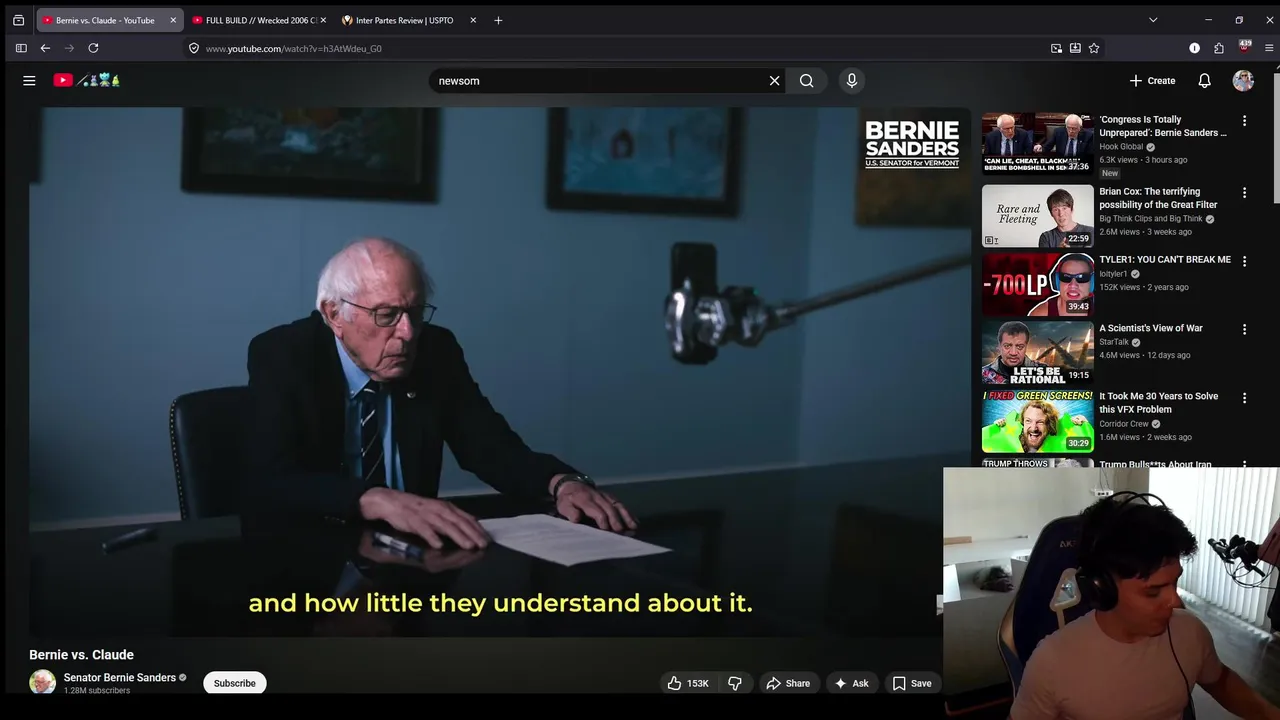Open the tracking protection shield icon
The height and width of the screenshot is (720, 1280).
tap(194, 48)
